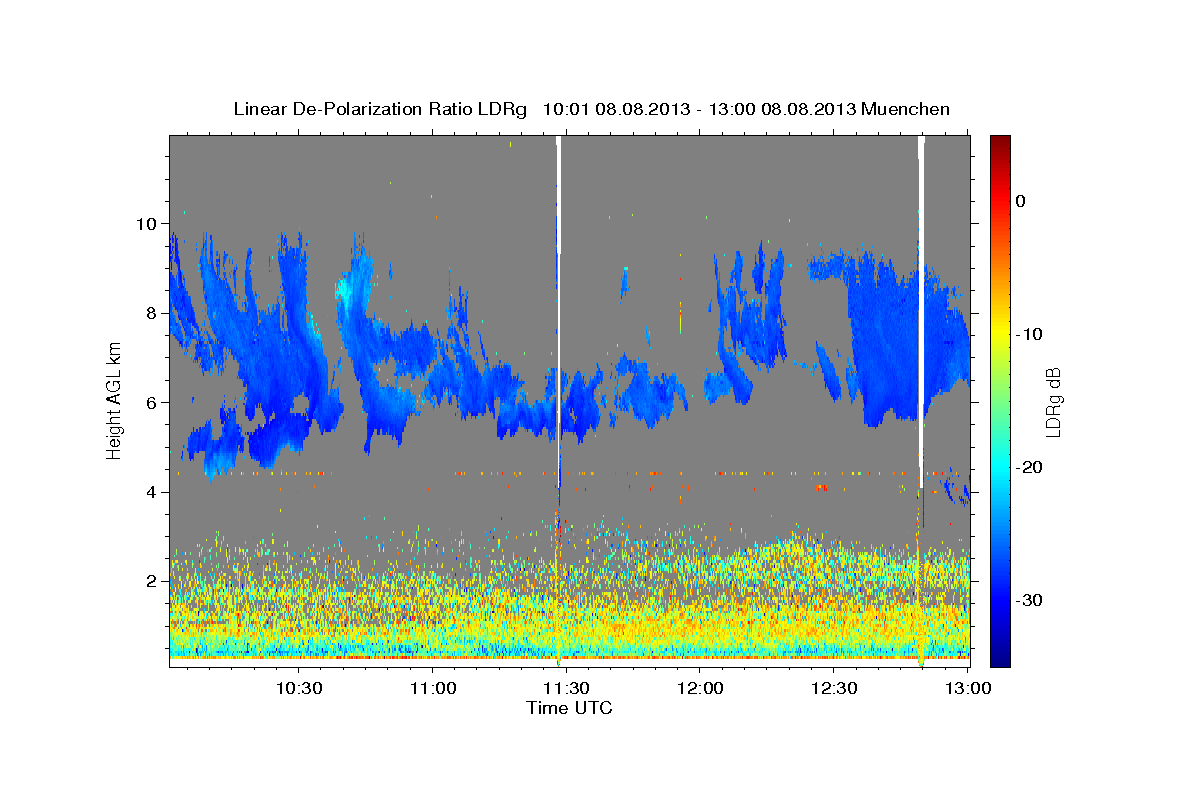Click the '10:30' time axis label
This screenshot has height=800, width=1200.
click(299, 688)
